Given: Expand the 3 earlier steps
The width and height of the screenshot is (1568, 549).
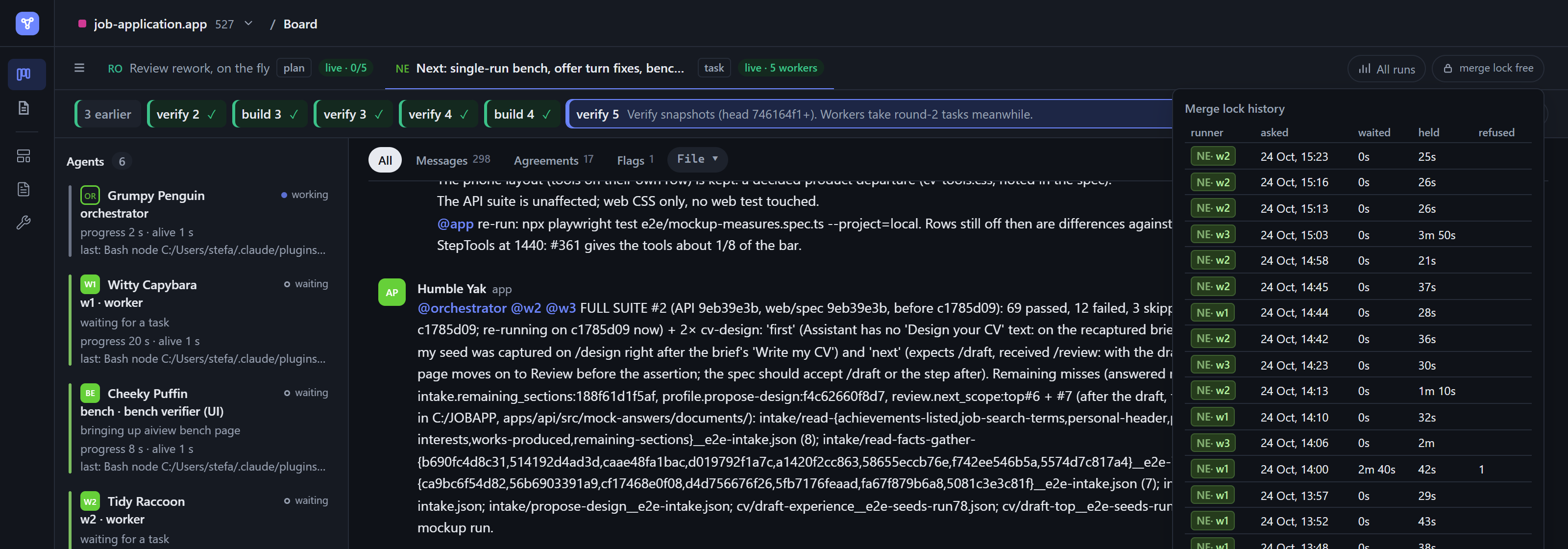Looking at the screenshot, I should pyautogui.click(x=107, y=114).
